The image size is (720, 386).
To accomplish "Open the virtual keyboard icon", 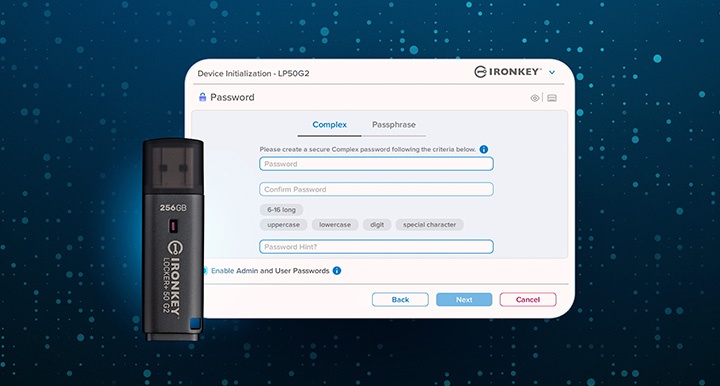I will [x=552, y=98].
